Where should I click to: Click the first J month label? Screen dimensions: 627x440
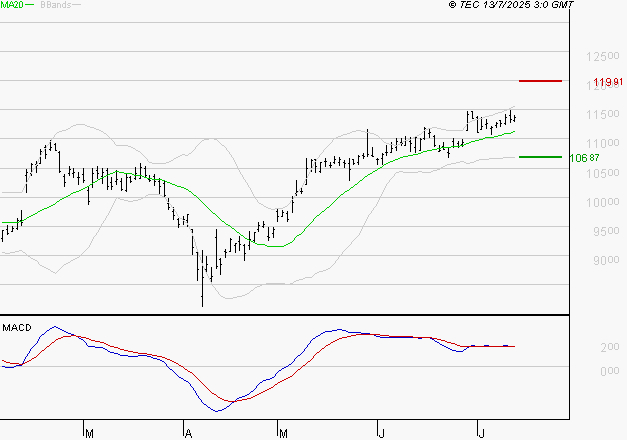click(x=381, y=434)
